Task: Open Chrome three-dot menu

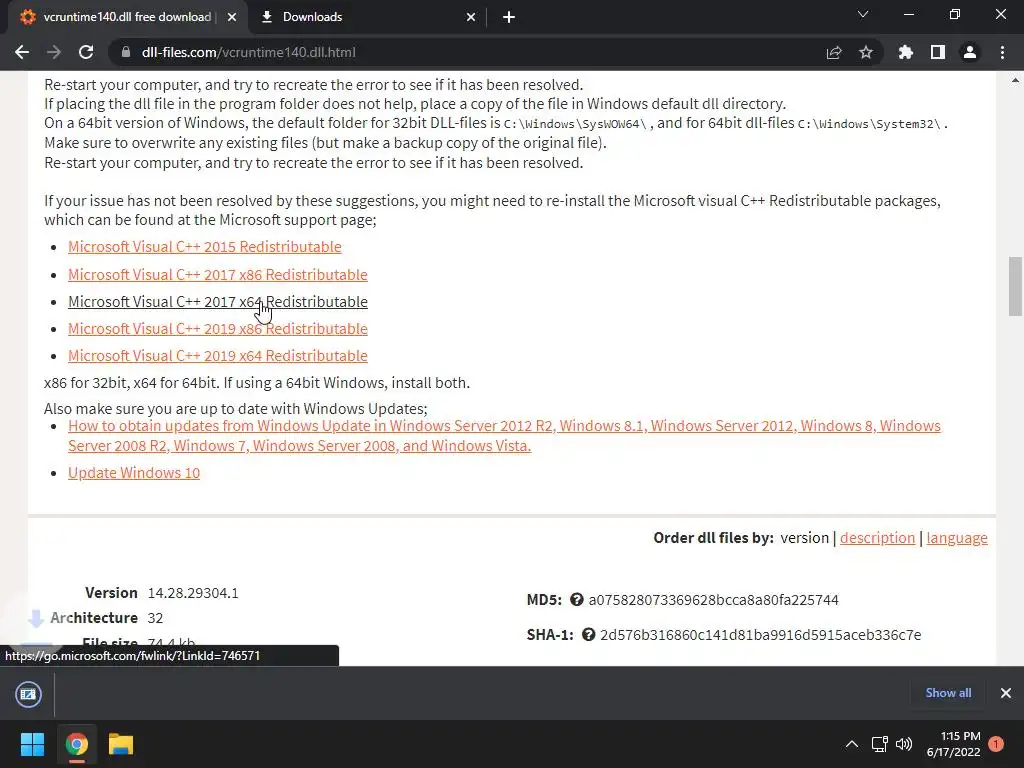Action: (1002, 52)
